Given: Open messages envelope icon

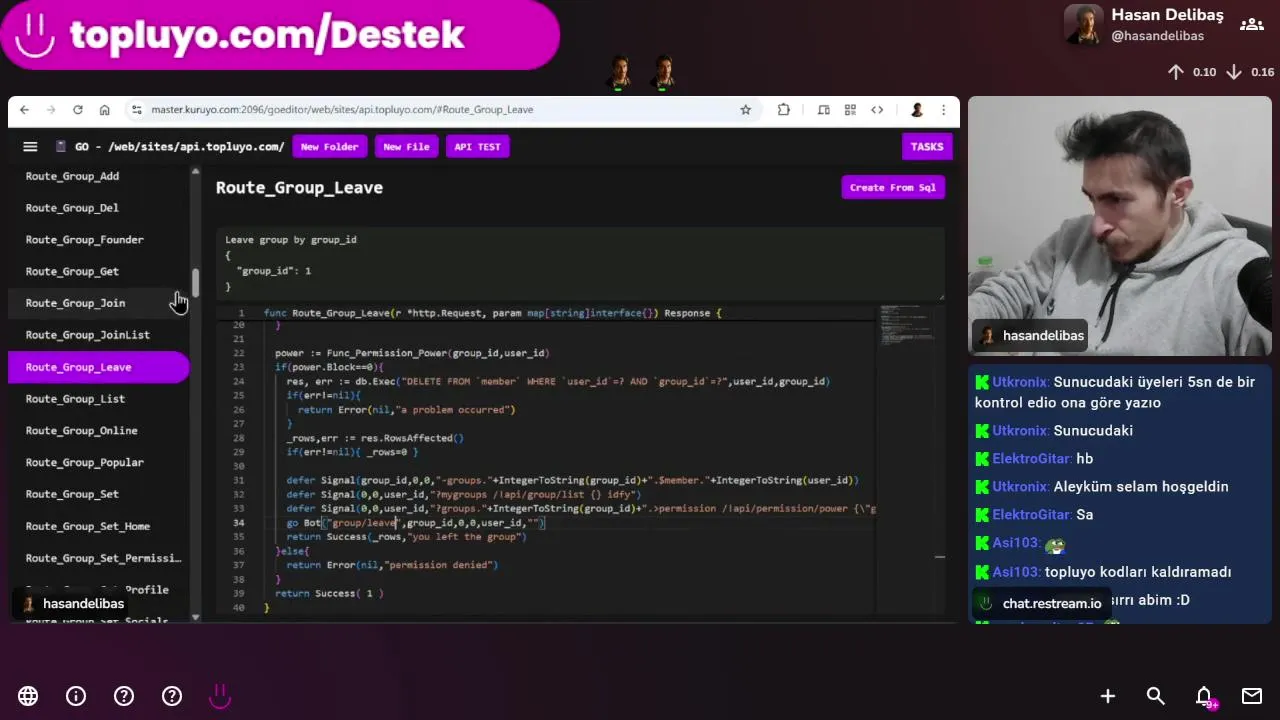Looking at the screenshot, I should tap(1252, 696).
